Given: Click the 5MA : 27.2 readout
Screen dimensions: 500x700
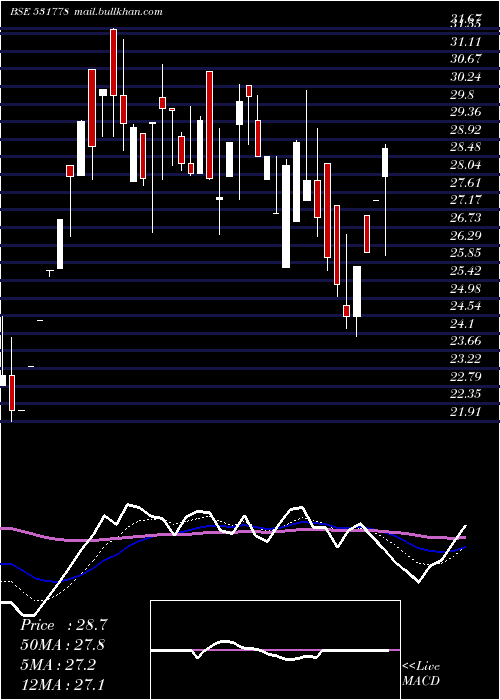Looking at the screenshot, I should 58,665.
